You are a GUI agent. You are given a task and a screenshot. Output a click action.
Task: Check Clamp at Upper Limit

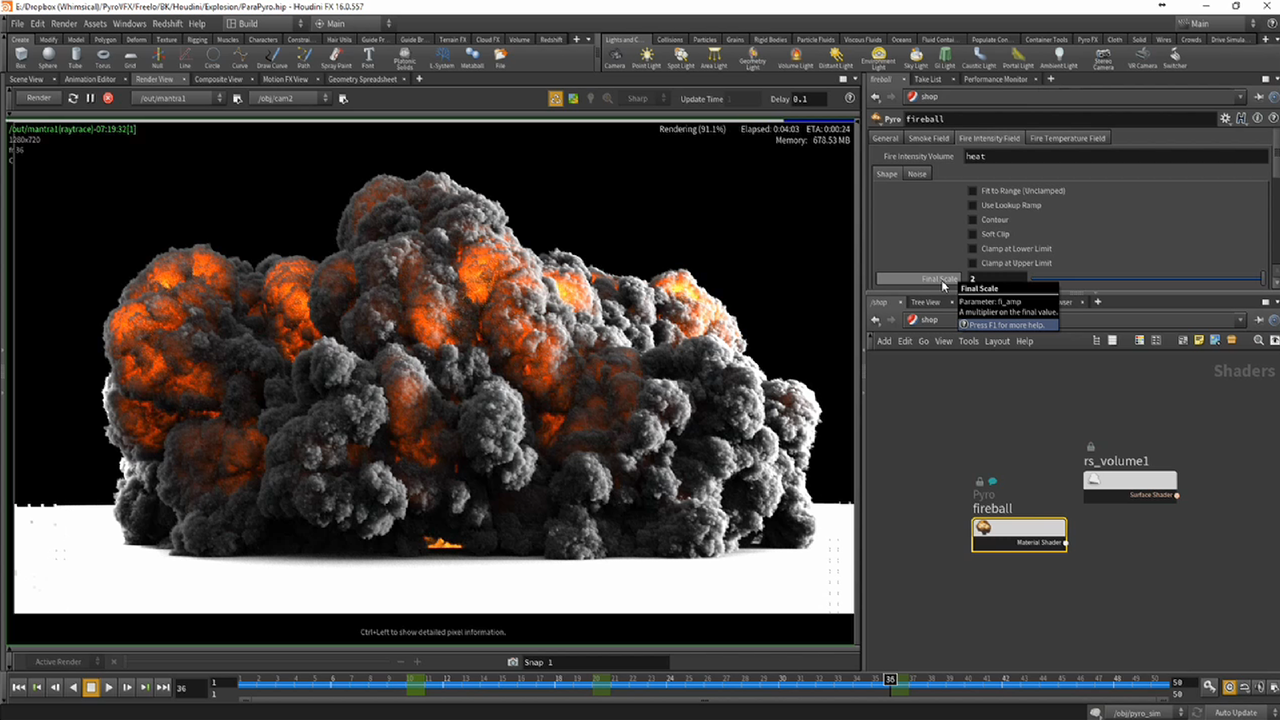pos(972,263)
